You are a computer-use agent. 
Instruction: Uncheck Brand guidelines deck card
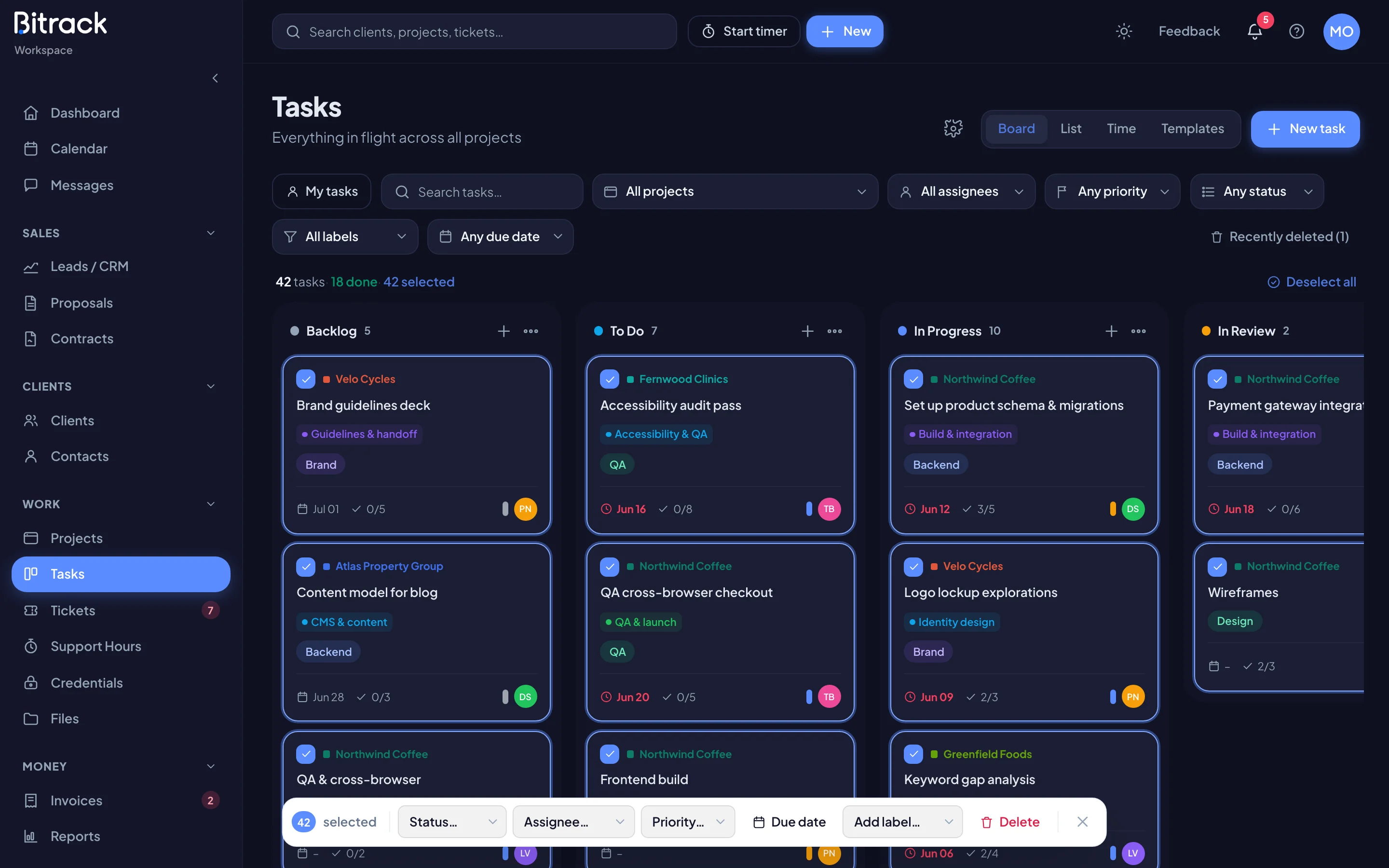305,379
